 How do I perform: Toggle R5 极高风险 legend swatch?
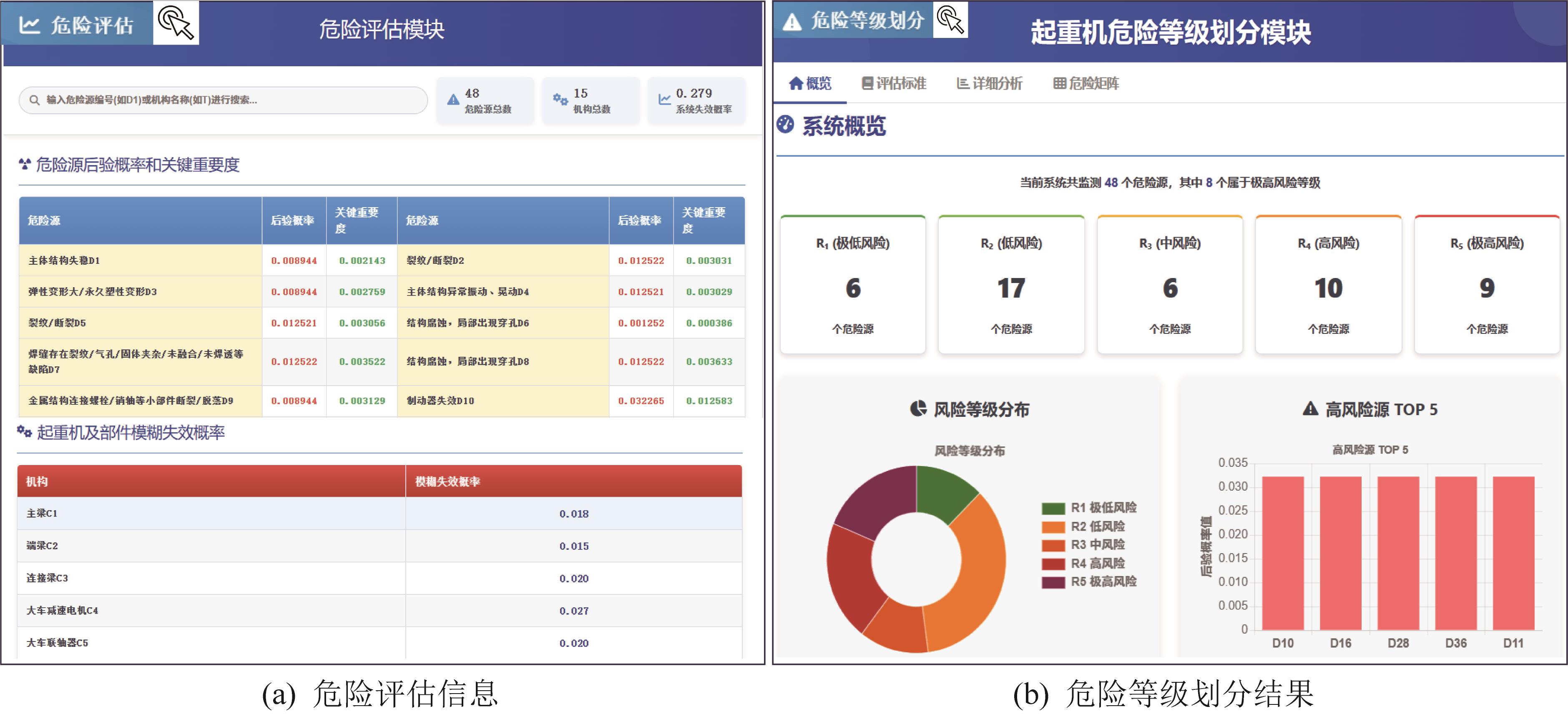tap(1053, 583)
